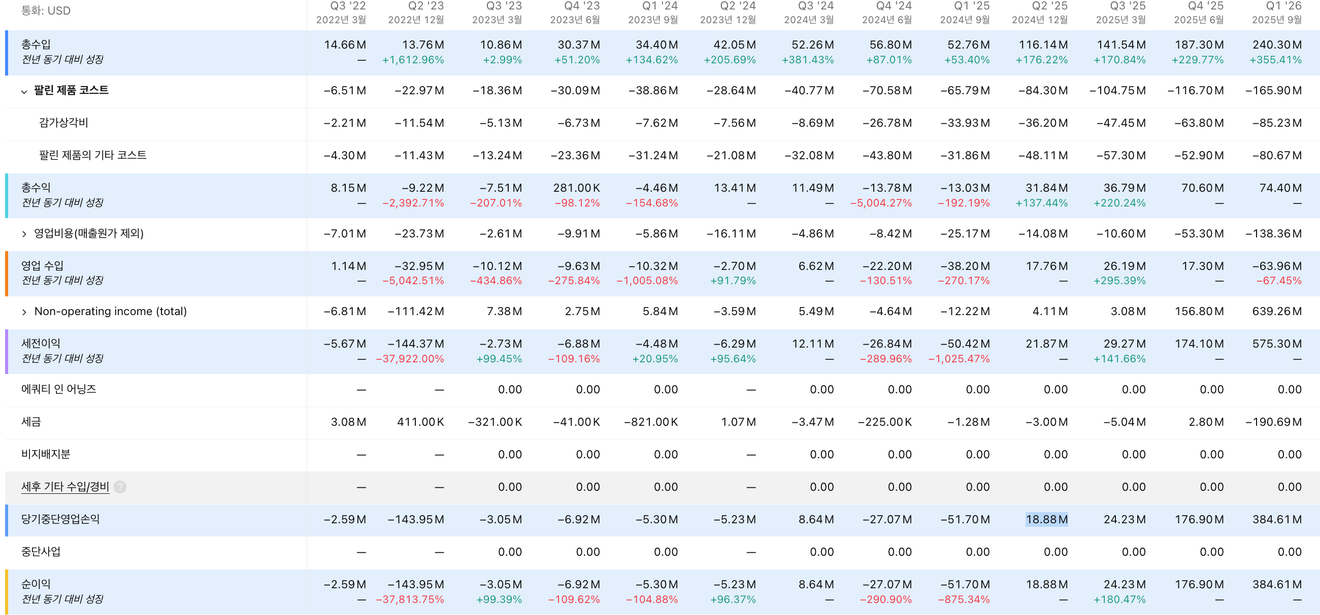Viewport: 1320px width, 615px height.
Task: Collapse the 팔린 제품 코스트 row
Action: click(24, 91)
